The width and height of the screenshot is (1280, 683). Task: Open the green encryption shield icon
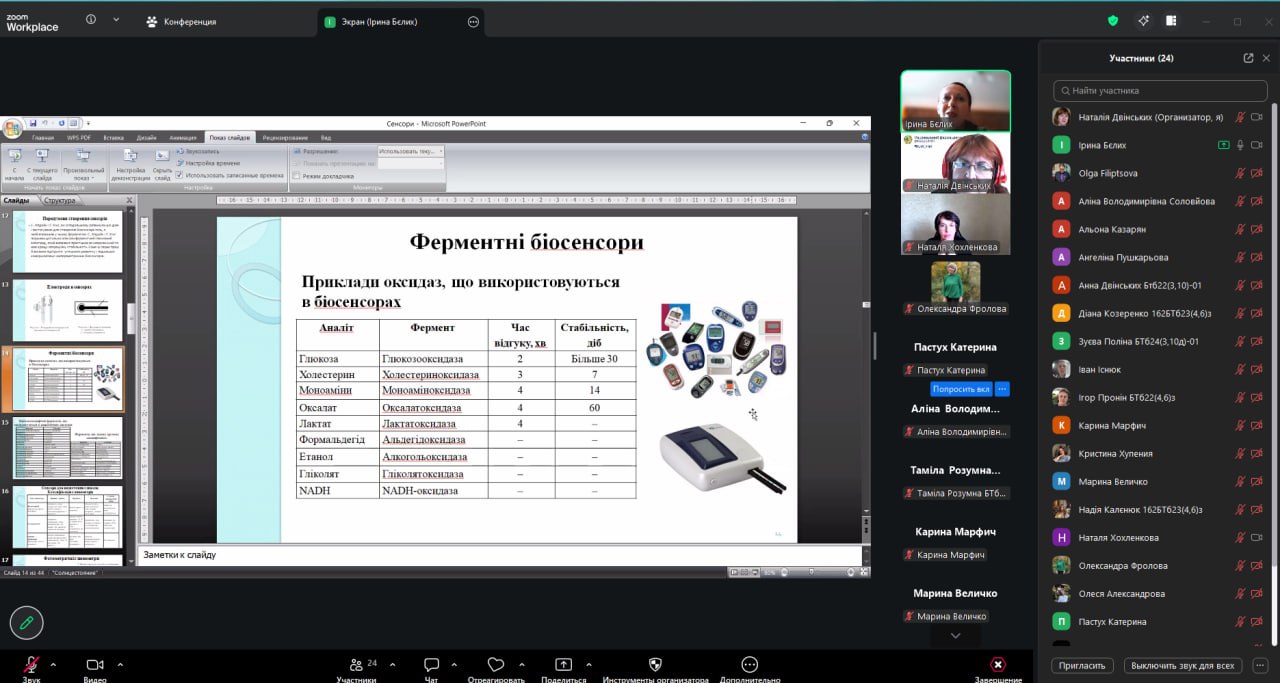point(1113,21)
